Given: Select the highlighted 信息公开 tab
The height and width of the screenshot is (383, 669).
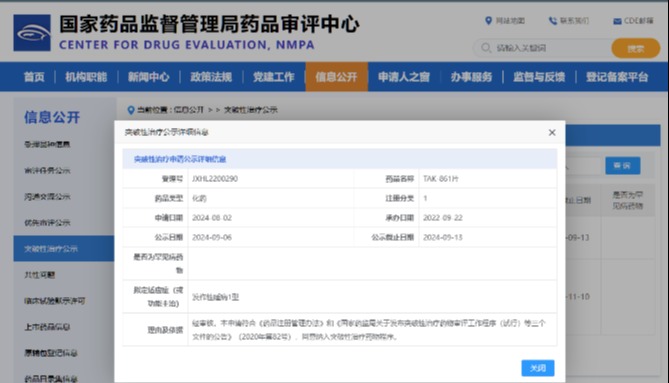Looking at the screenshot, I should tap(337, 77).
